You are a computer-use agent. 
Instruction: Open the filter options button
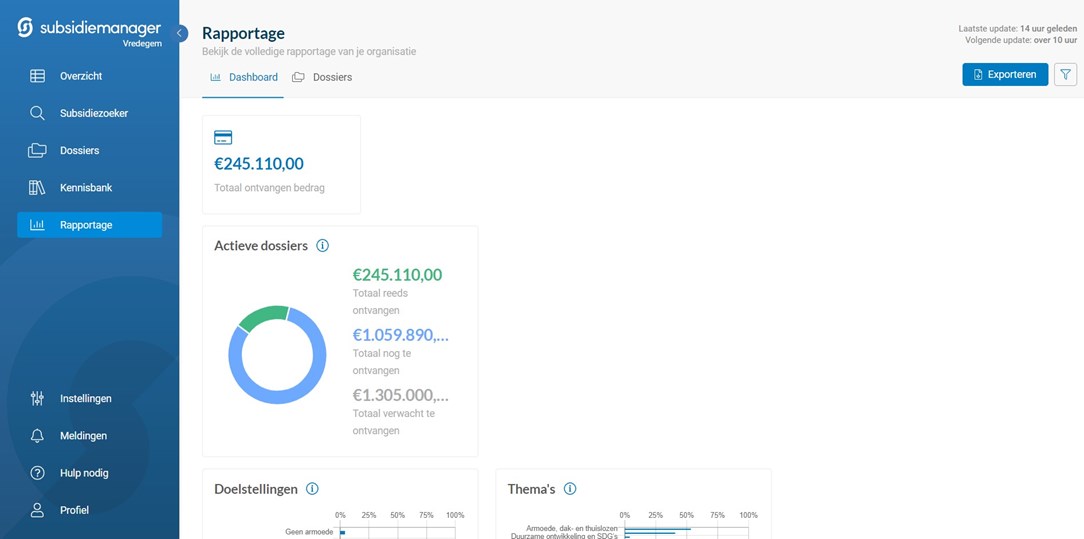[x=1065, y=74]
